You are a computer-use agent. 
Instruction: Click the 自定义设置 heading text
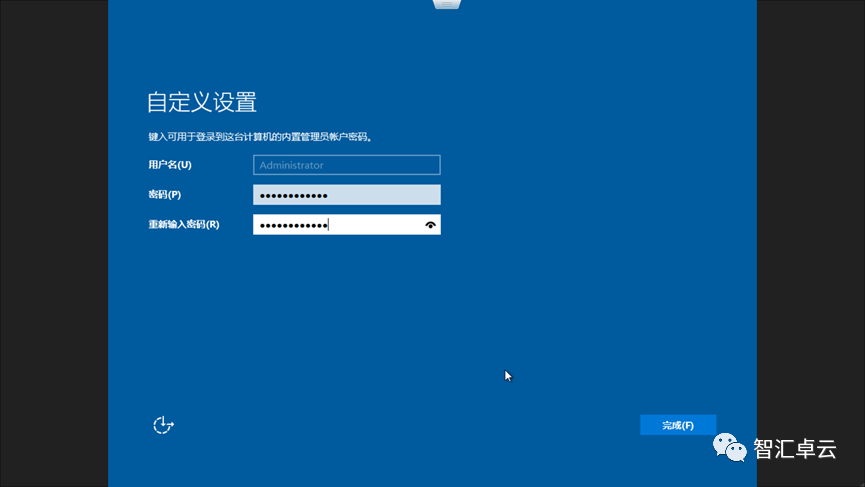pyautogui.click(x=202, y=103)
